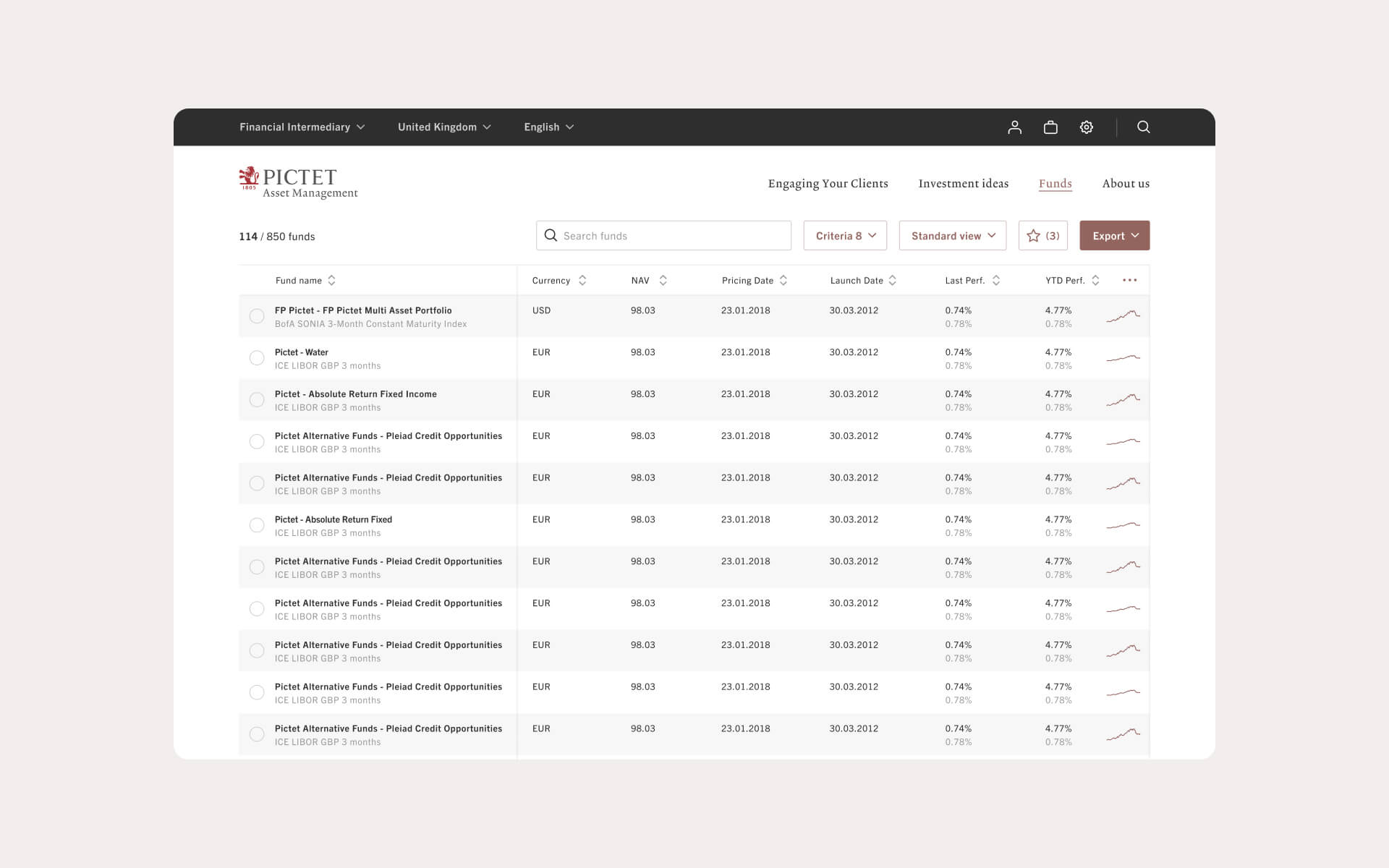This screenshot has height=868, width=1389.
Task: Open the Standard view dropdown
Action: click(952, 236)
